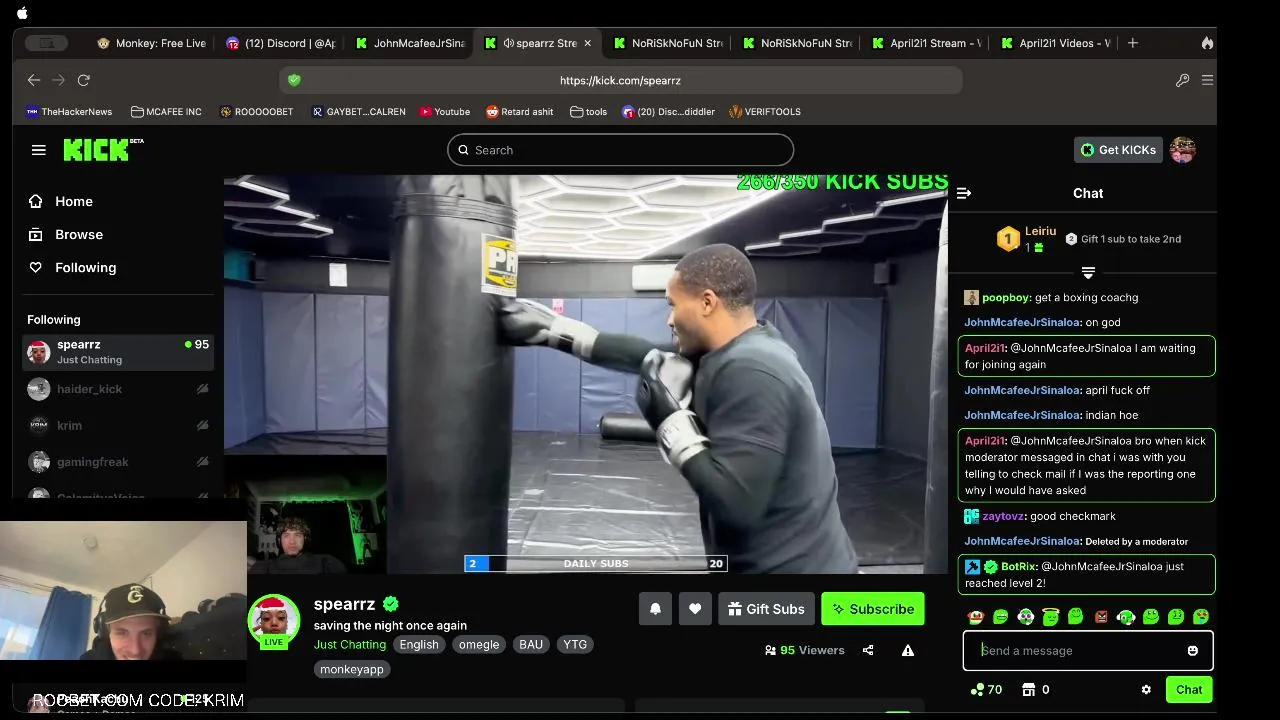Open the emoji picker in message box
Screen dimensions: 1280x720
1192,651
